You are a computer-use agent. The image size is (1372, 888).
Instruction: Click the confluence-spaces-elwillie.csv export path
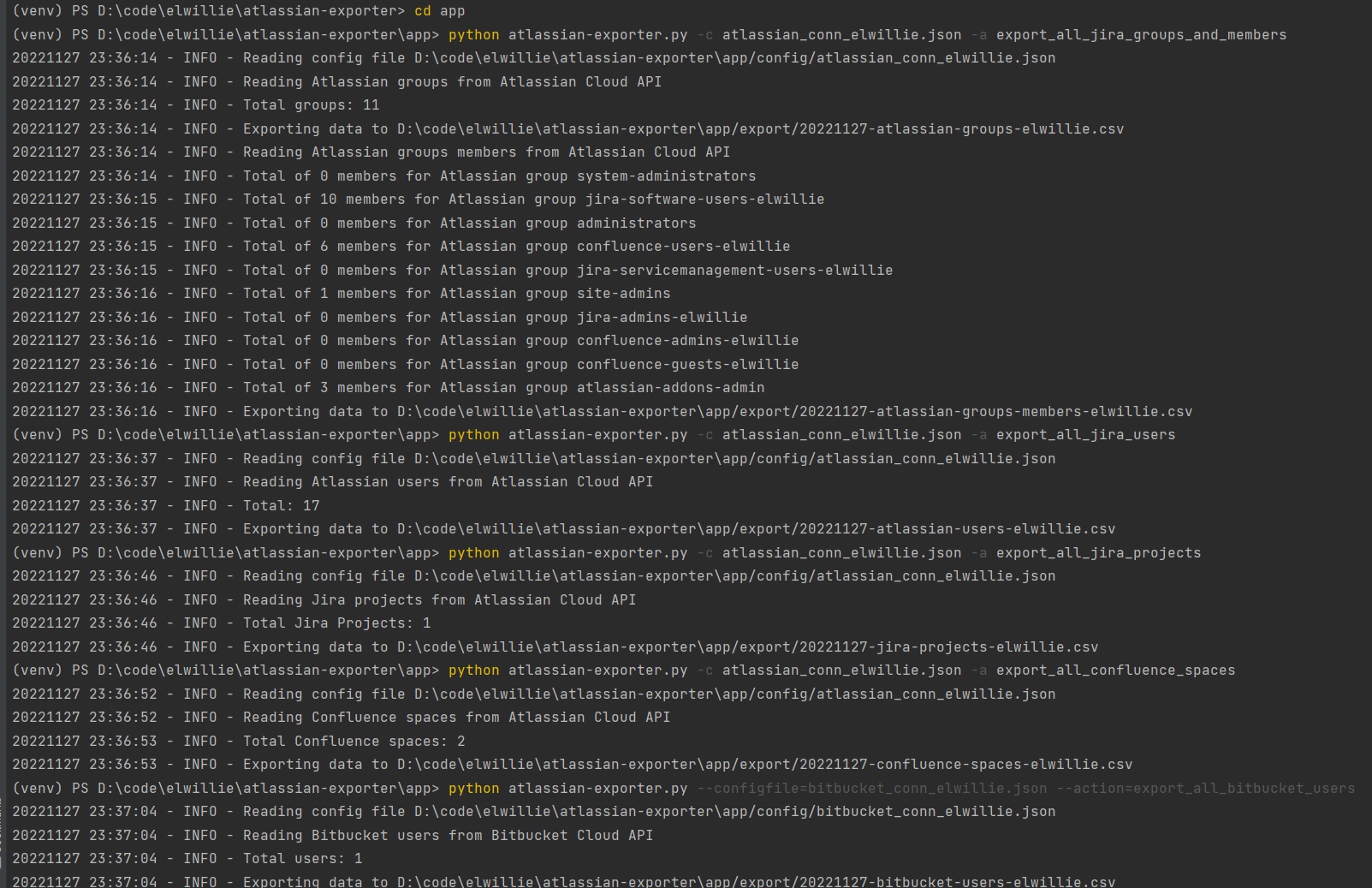764,765
